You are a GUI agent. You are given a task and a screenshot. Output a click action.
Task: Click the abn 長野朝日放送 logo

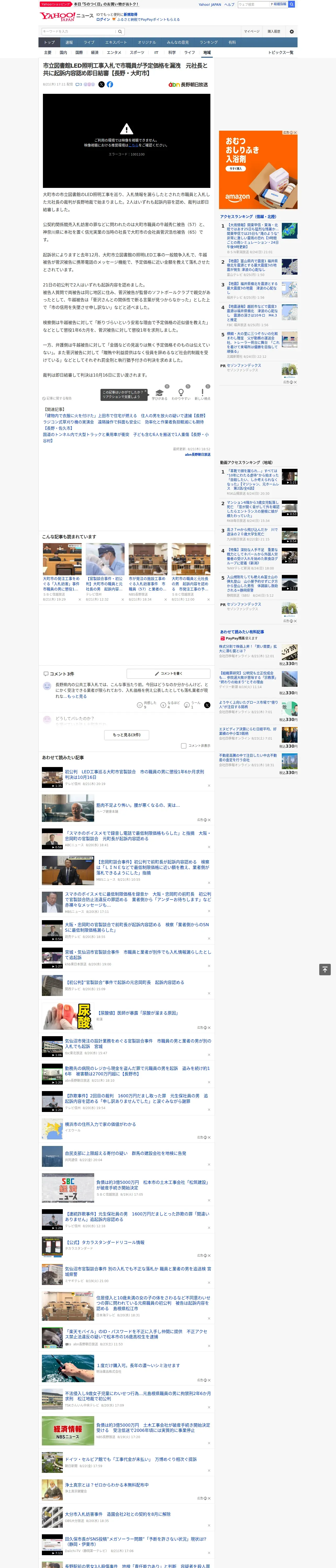pos(188,85)
